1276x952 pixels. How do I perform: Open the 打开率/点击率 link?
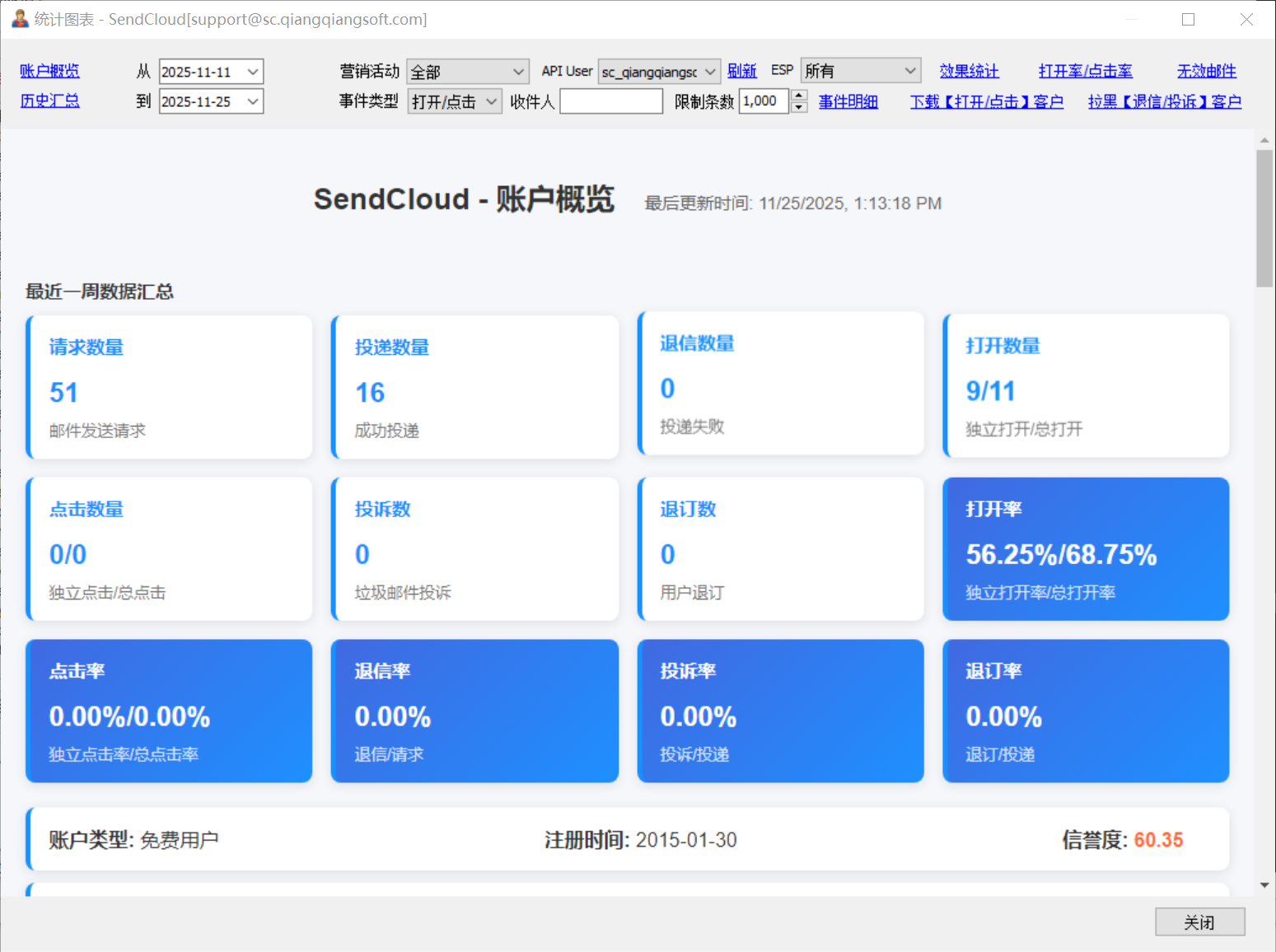click(x=1085, y=72)
